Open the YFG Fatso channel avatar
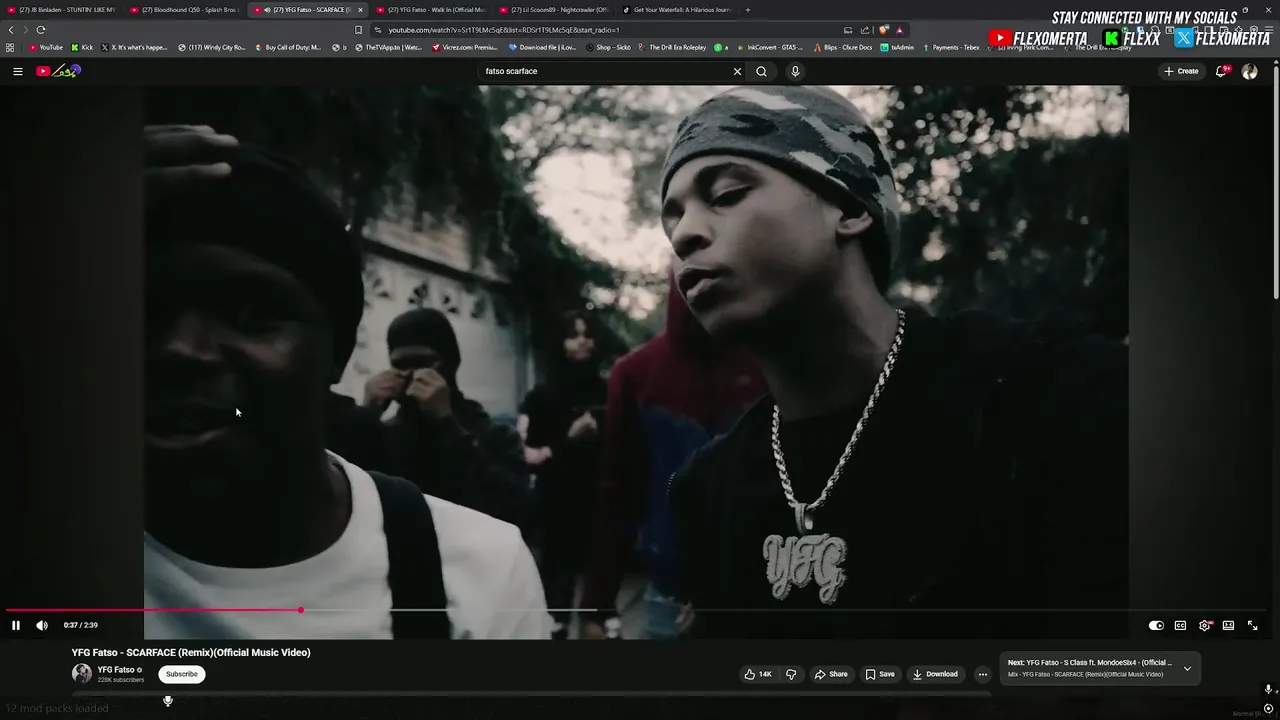 [x=82, y=674]
